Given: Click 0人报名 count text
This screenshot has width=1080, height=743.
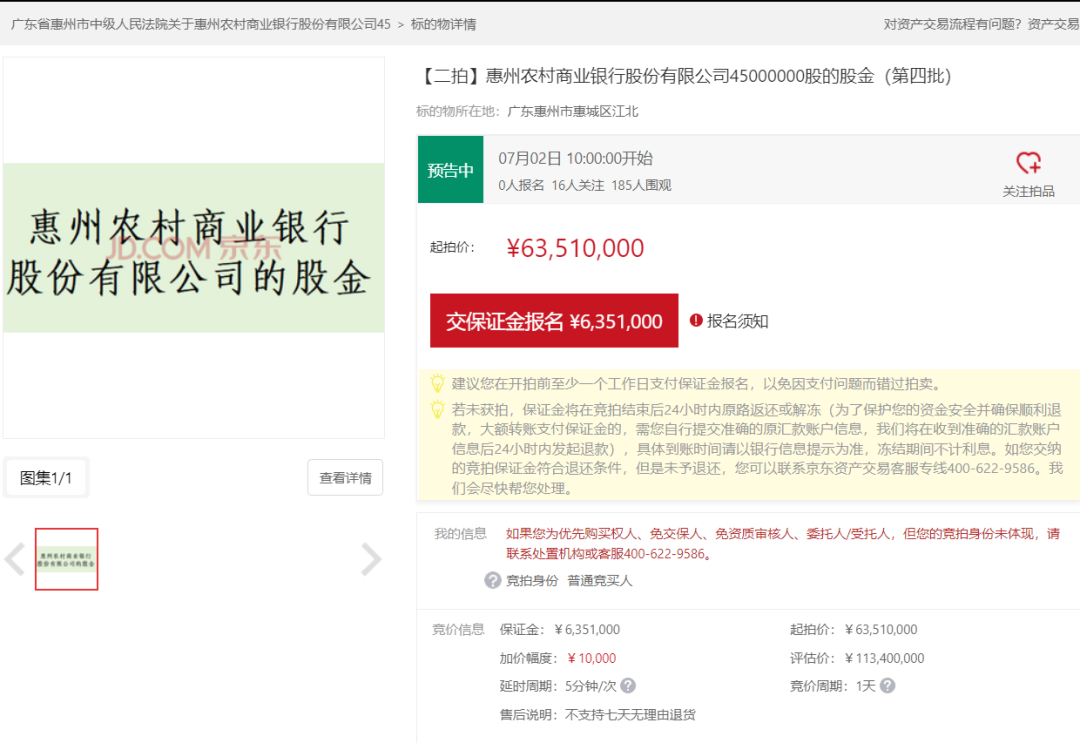Looking at the screenshot, I should 521,185.
